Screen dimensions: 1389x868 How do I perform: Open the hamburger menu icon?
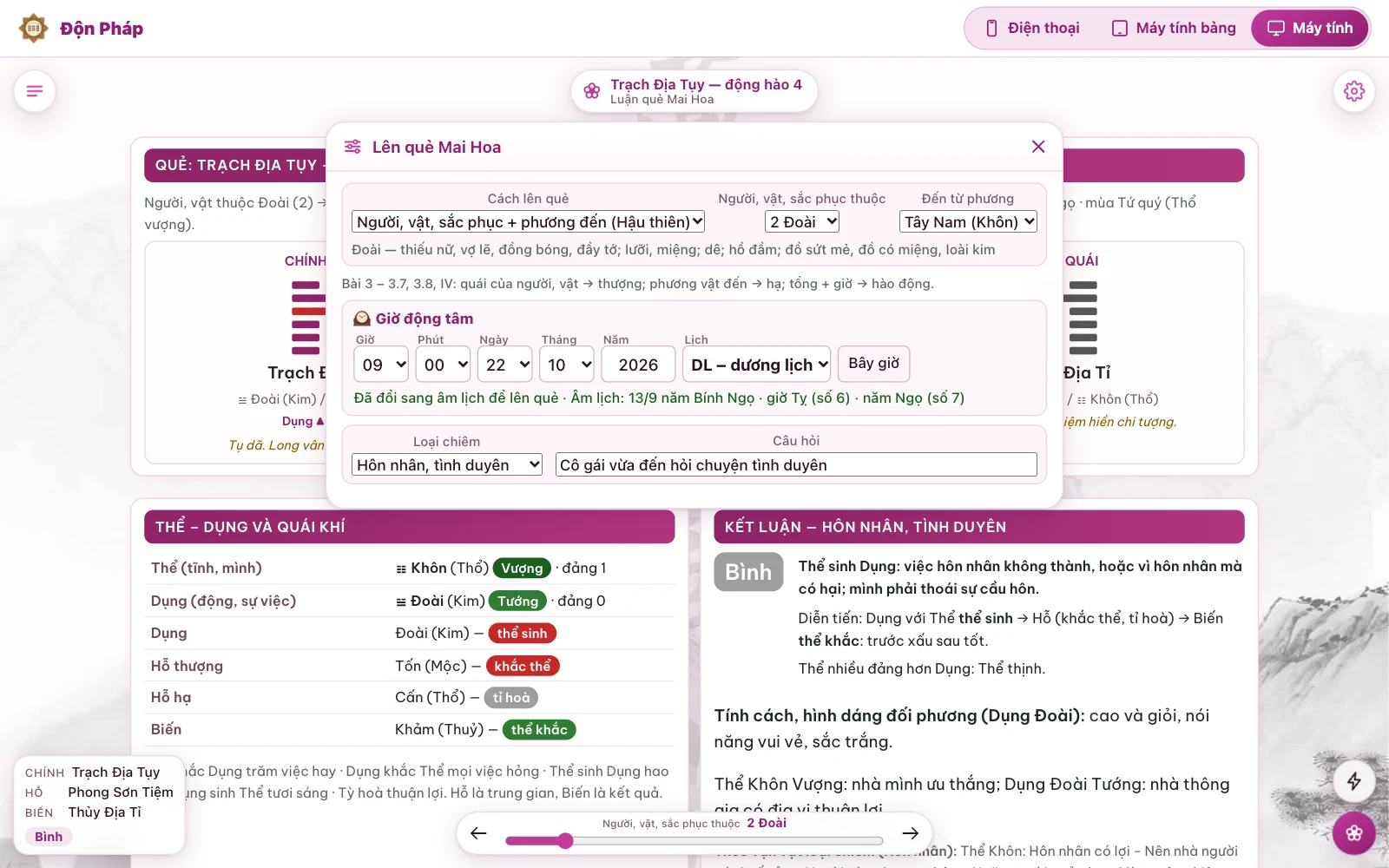(35, 91)
